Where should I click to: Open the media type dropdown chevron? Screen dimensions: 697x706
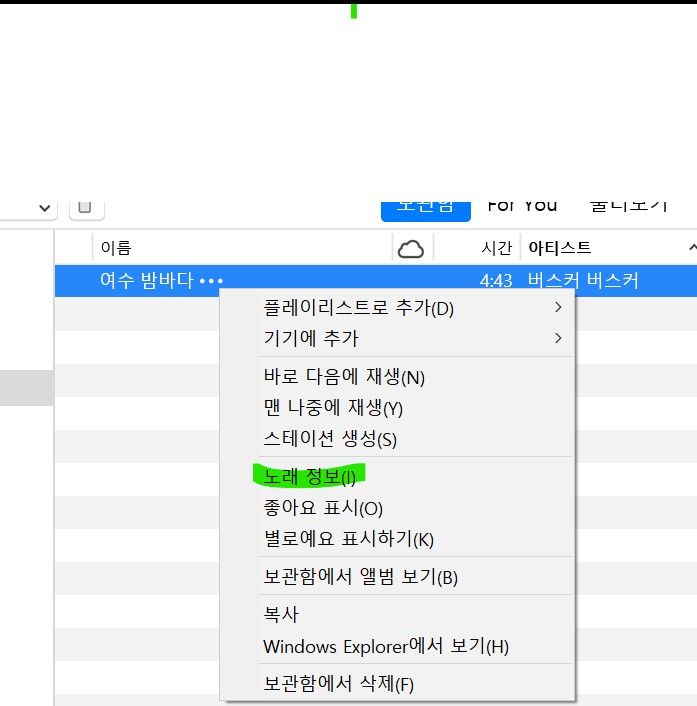(45, 208)
